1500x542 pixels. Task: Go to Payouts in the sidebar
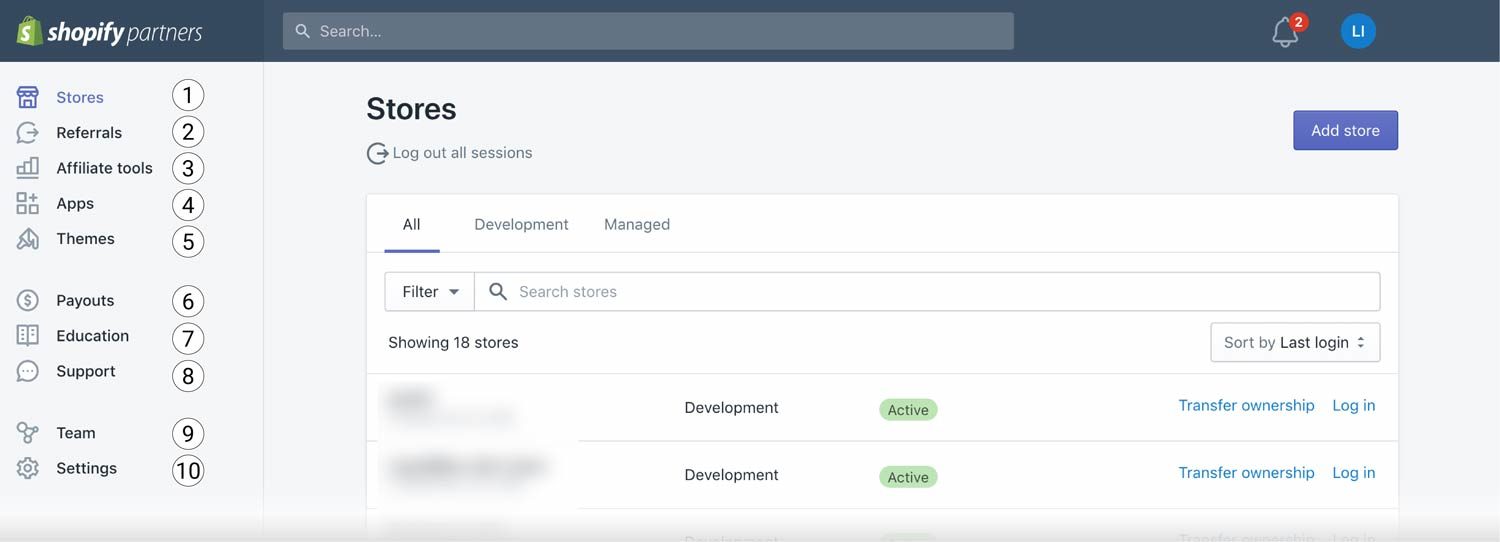(x=85, y=300)
